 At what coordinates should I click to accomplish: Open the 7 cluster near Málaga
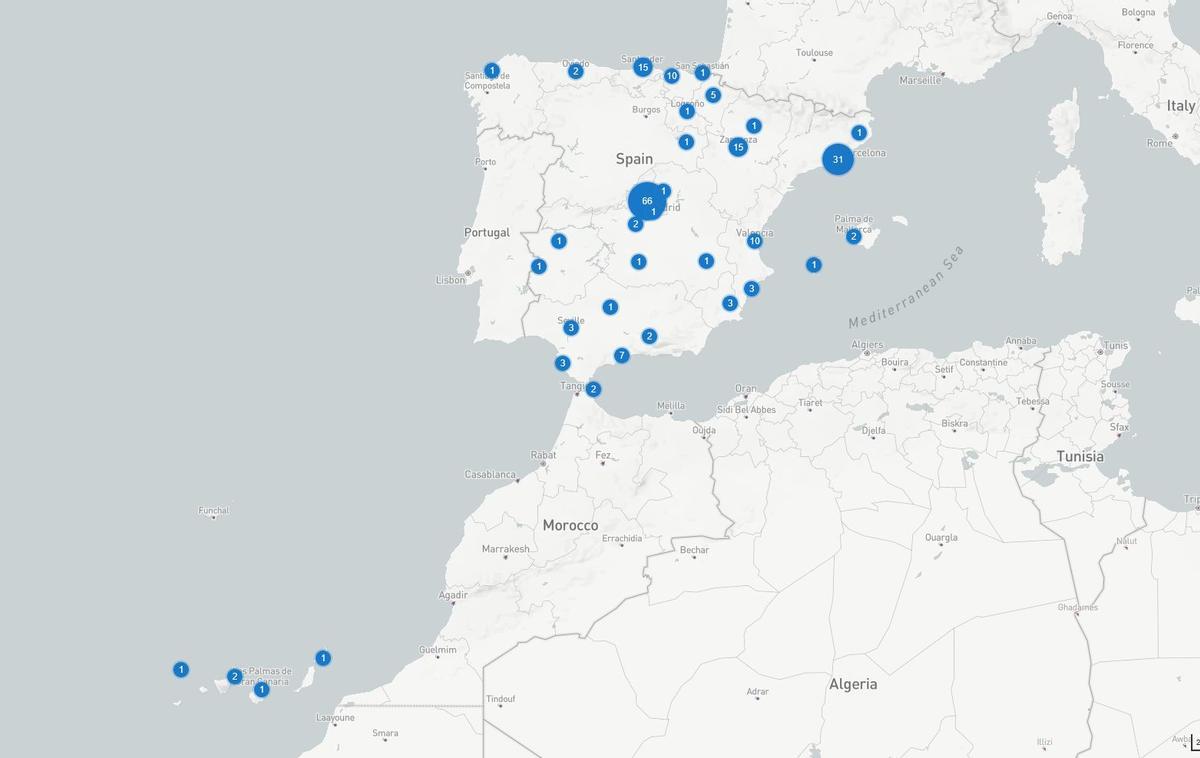621,353
